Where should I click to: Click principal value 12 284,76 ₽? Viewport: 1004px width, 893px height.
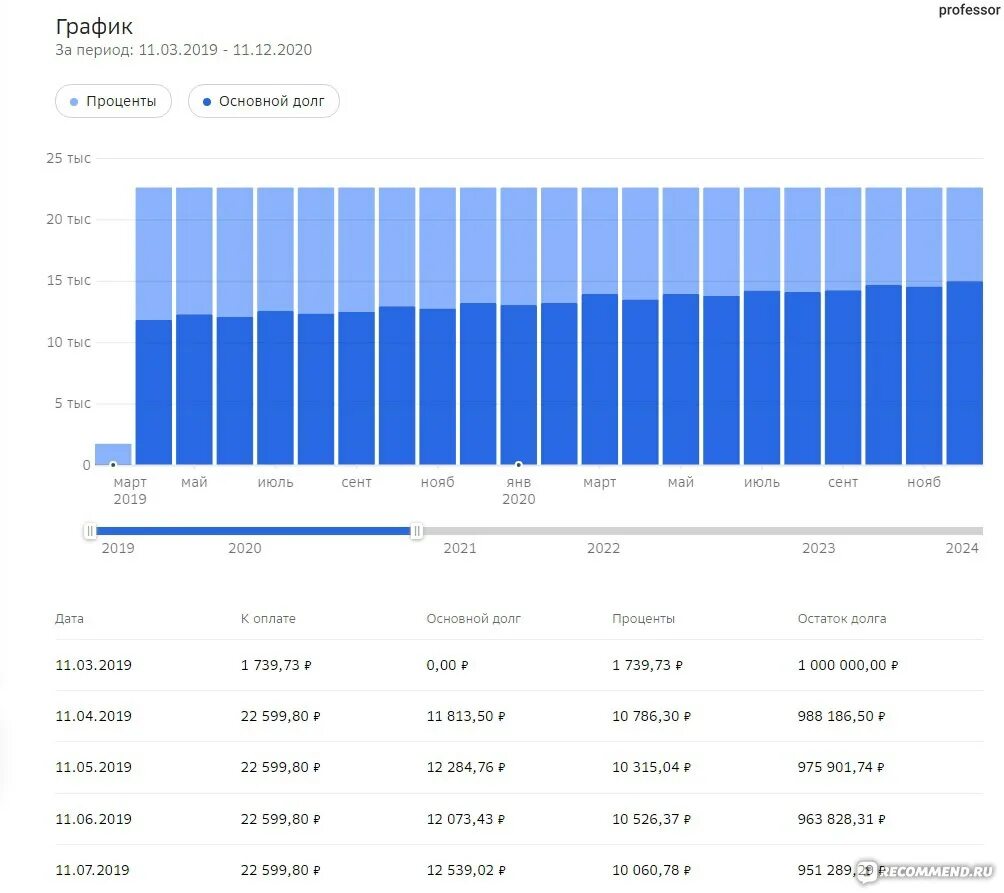(466, 767)
